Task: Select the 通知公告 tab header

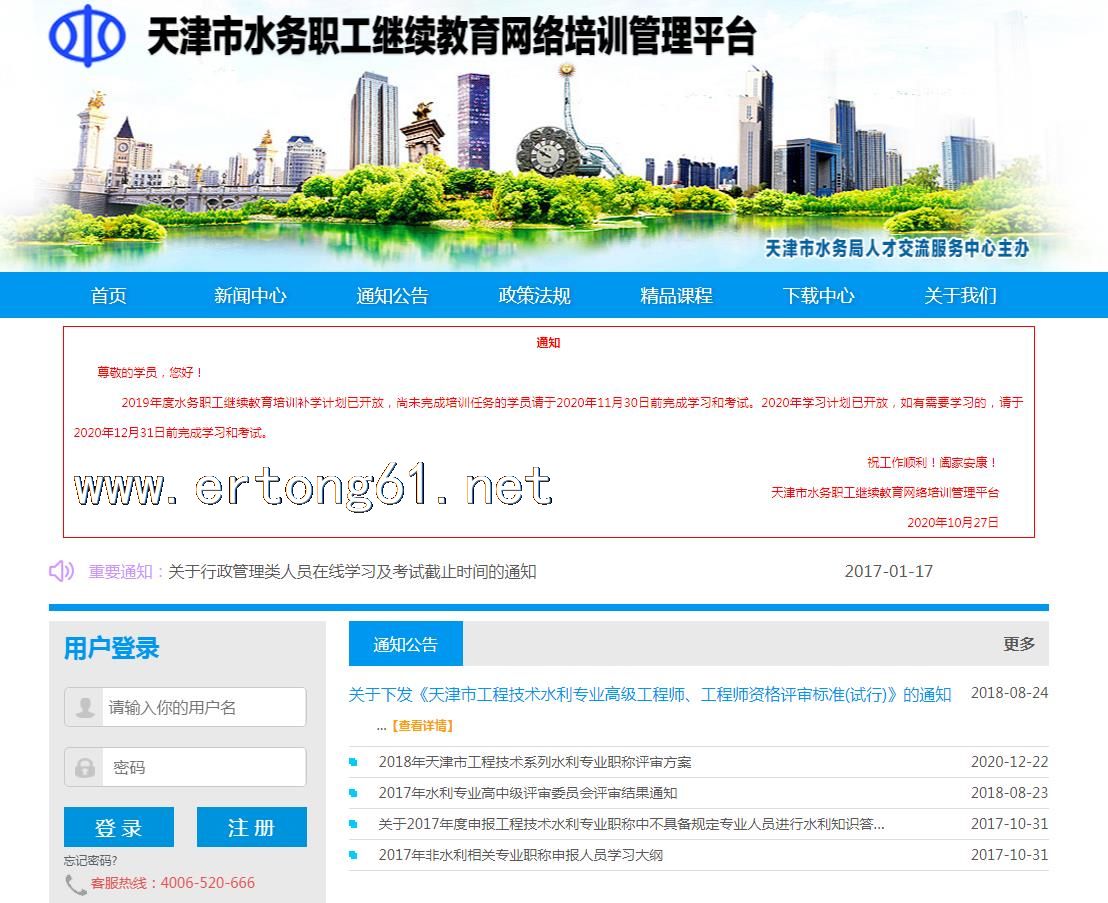Action: pyautogui.click(x=405, y=644)
